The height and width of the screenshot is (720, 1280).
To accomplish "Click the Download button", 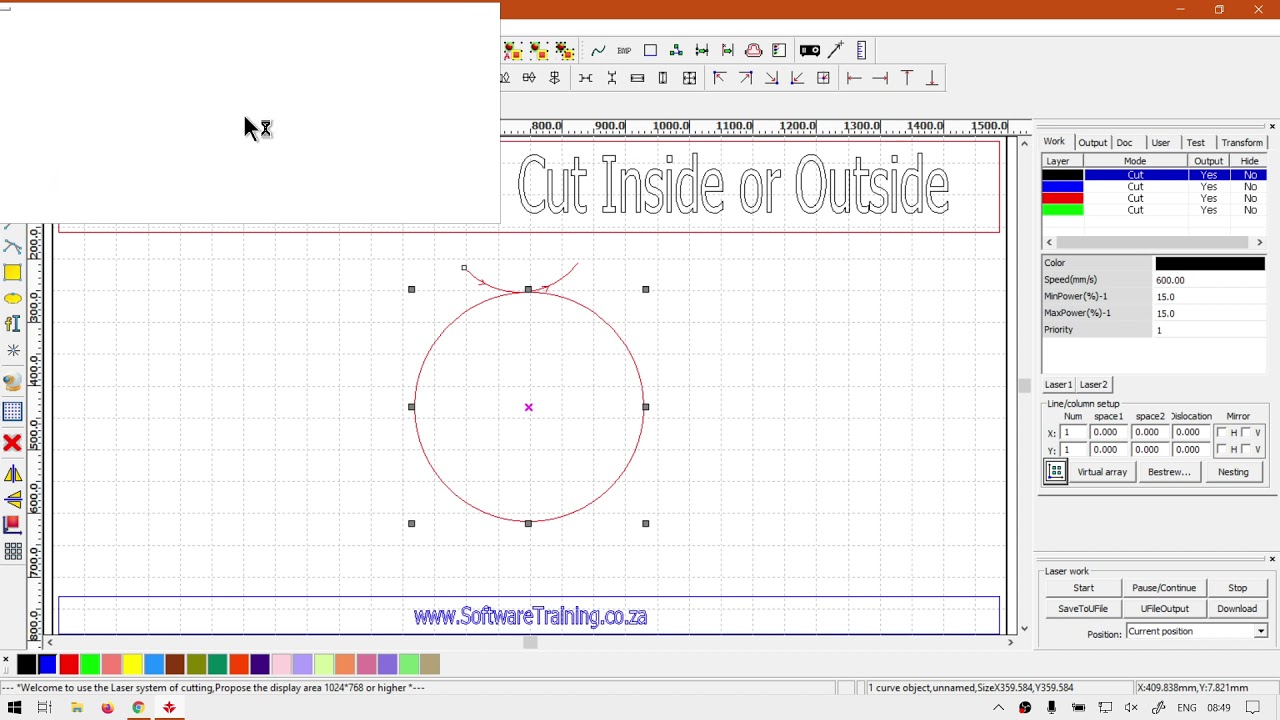I will click(1237, 609).
